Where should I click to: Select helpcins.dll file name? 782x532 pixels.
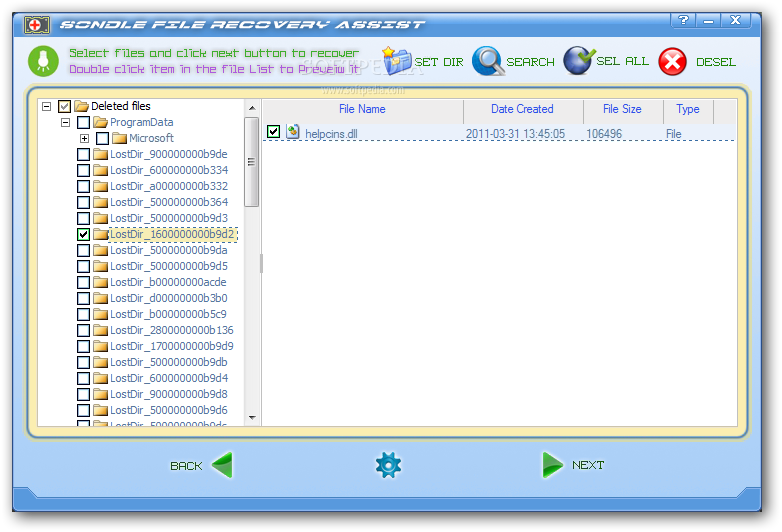331,134
